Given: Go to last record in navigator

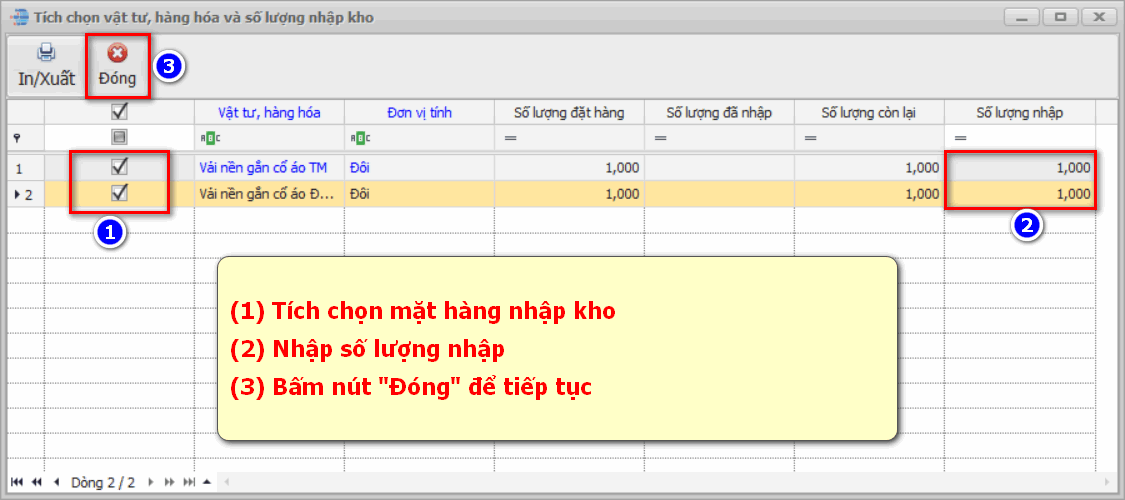Looking at the screenshot, I should coord(188,482).
